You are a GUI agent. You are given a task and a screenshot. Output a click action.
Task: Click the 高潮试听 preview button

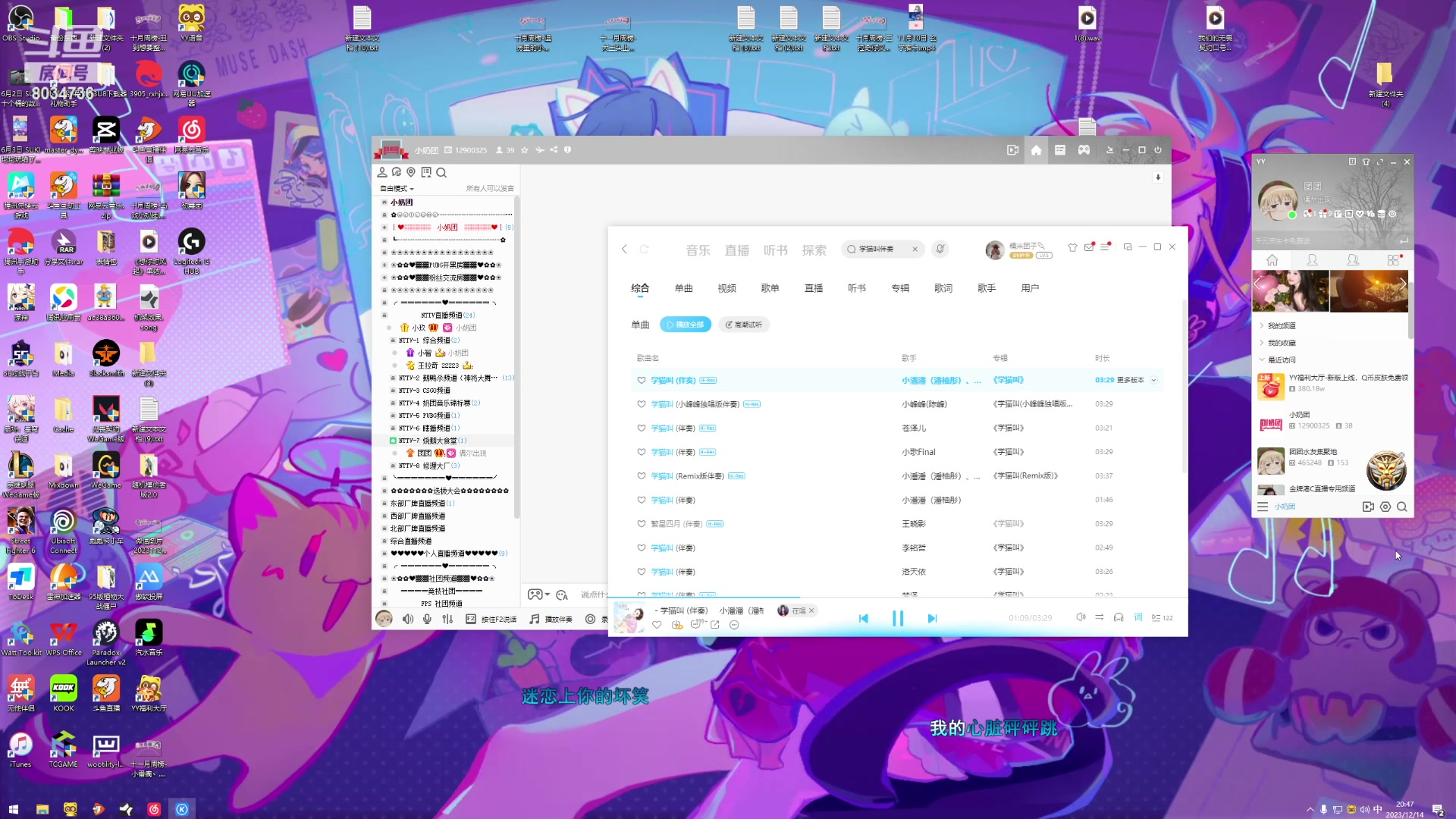coord(743,325)
